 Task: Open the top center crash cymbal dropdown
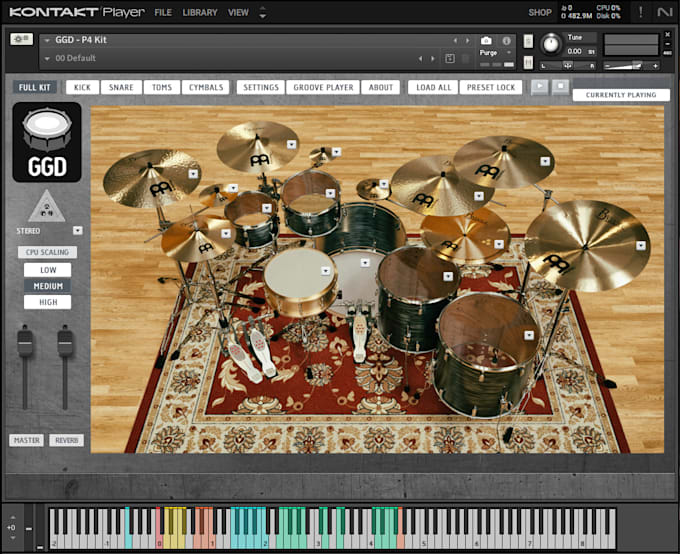coord(291,144)
